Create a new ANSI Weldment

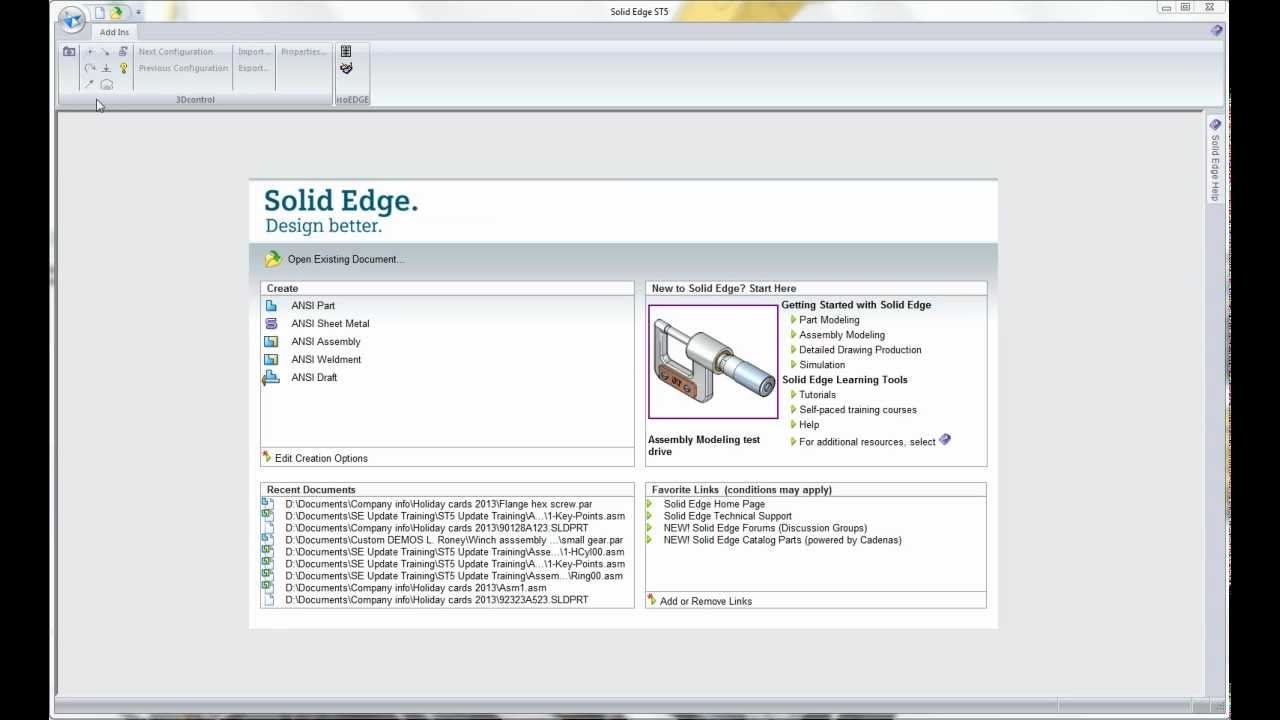(326, 360)
